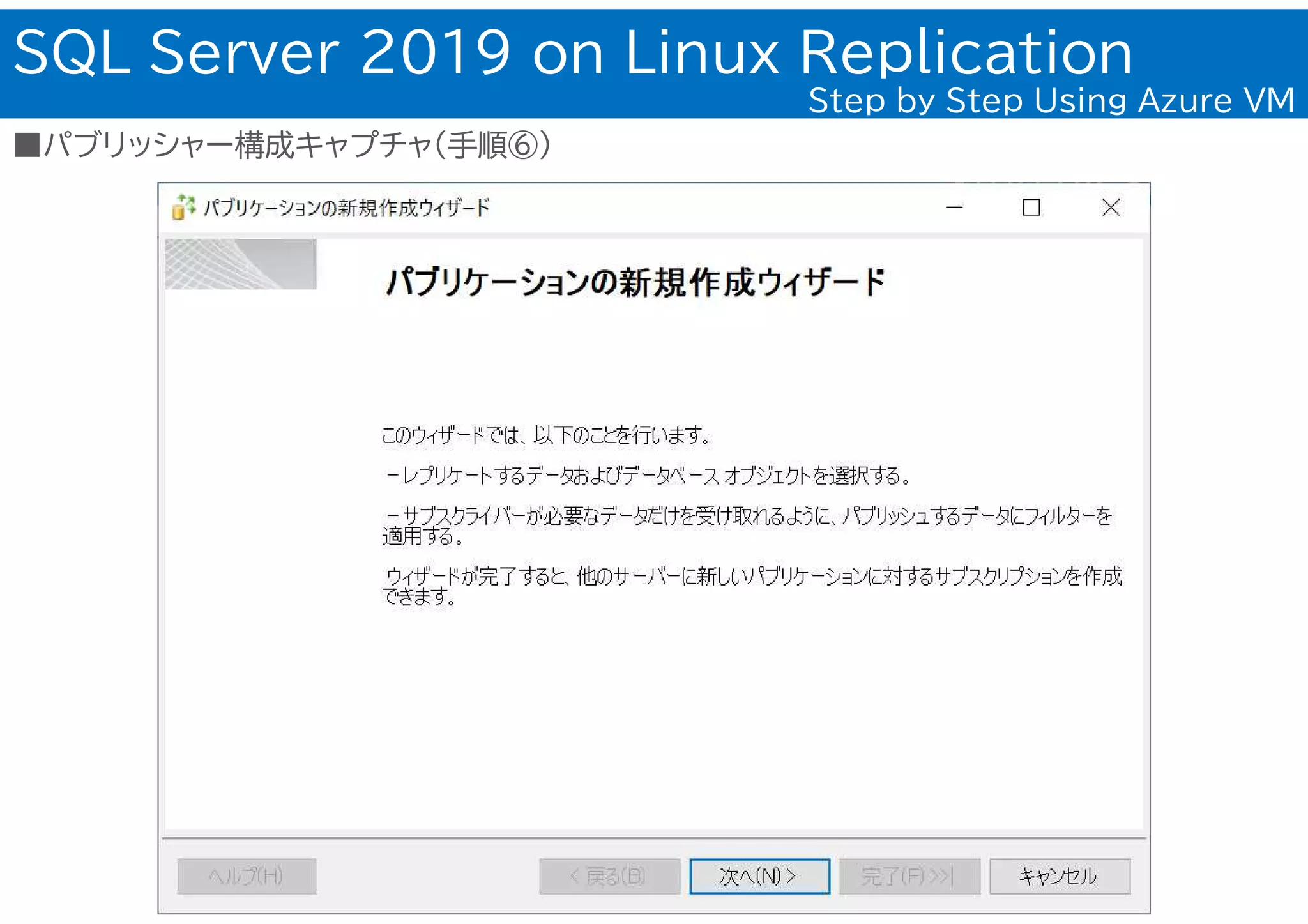1308x924 pixels.
Task: Click the text このウィザードでは、以下のことを行います。
Action: 547,435
